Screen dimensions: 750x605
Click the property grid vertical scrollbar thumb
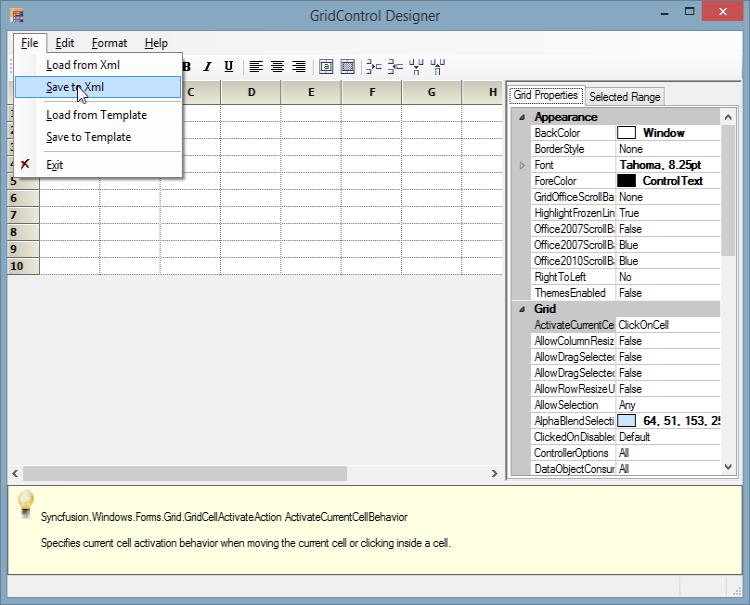coord(728,190)
